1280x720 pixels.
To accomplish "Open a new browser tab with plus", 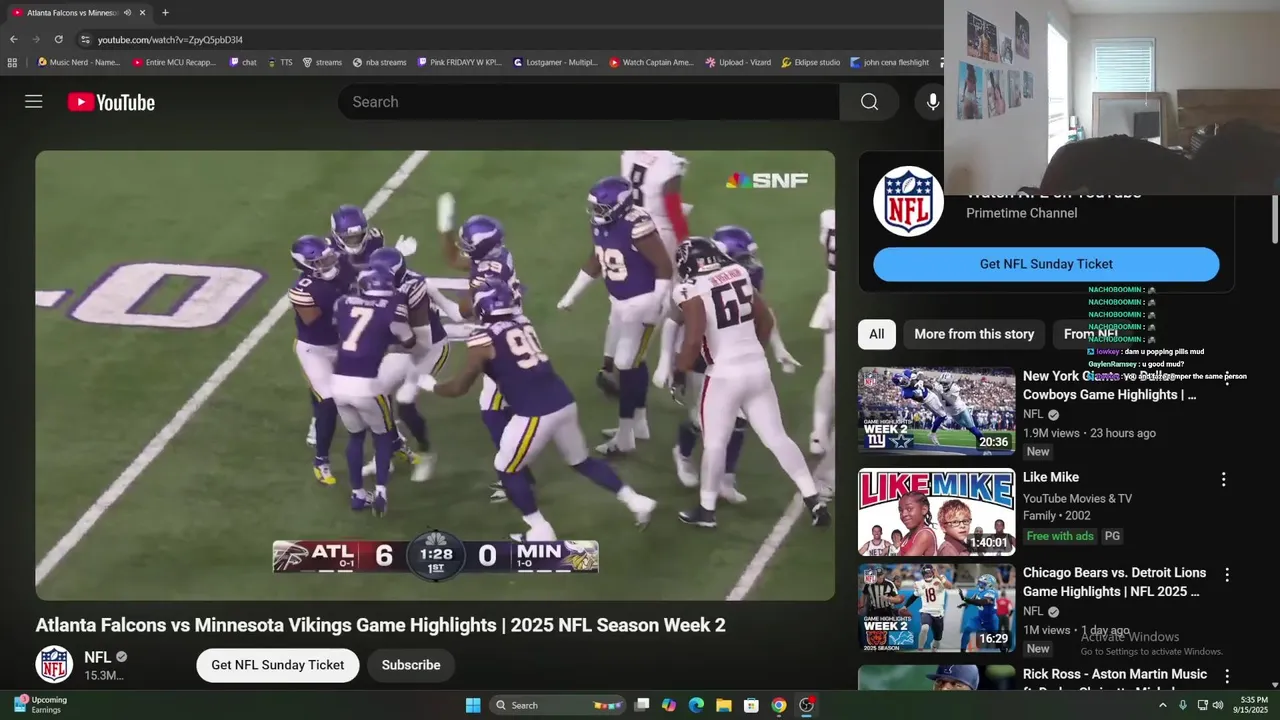I will (165, 13).
